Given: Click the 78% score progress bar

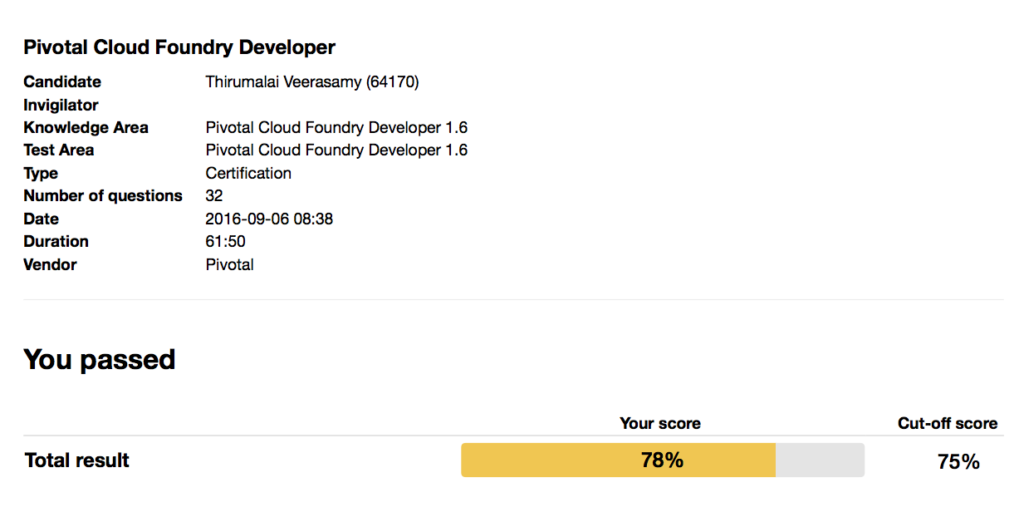Looking at the screenshot, I should [x=663, y=460].
